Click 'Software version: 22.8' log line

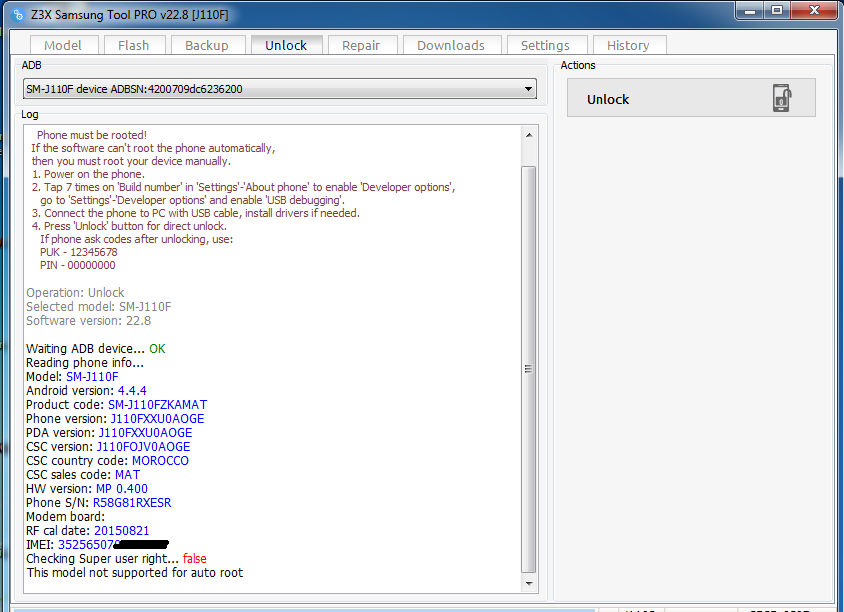tap(89, 321)
